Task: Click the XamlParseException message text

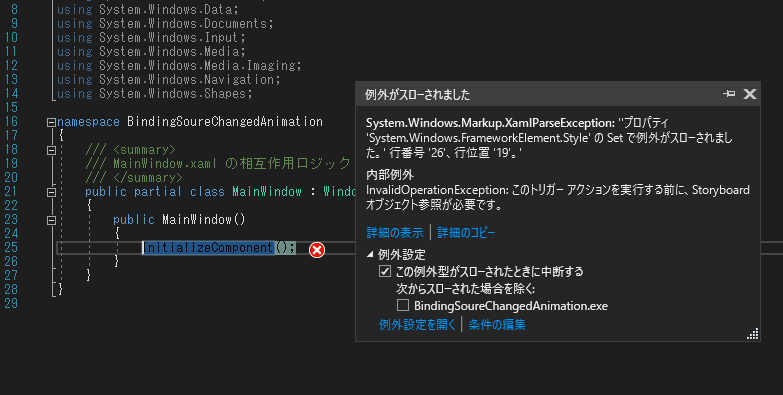Action: (x=549, y=137)
